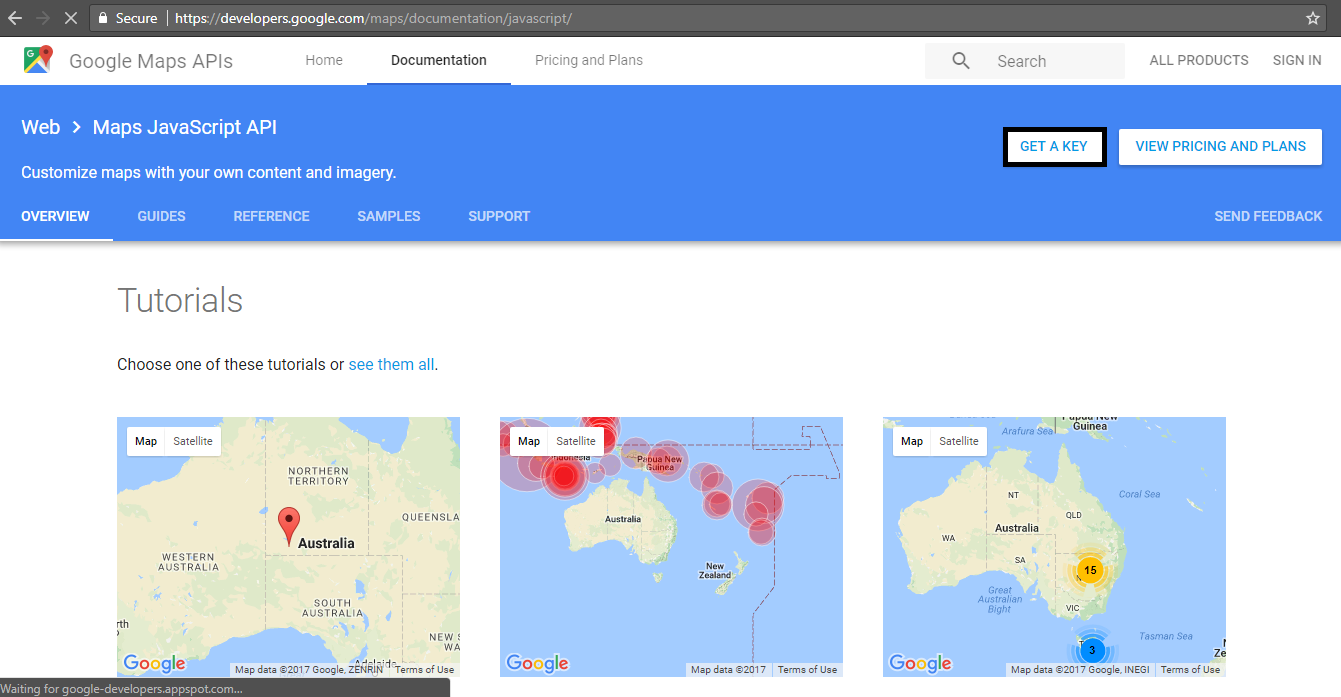The height and width of the screenshot is (697, 1341).
Task: Open the Documentation tab
Action: point(439,60)
